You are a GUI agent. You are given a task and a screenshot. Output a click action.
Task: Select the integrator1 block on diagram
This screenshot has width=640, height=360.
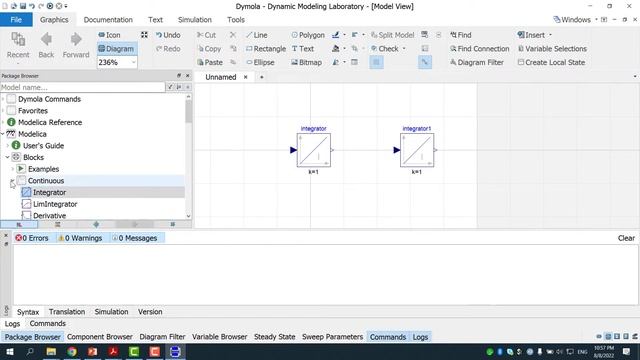point(417,150)
